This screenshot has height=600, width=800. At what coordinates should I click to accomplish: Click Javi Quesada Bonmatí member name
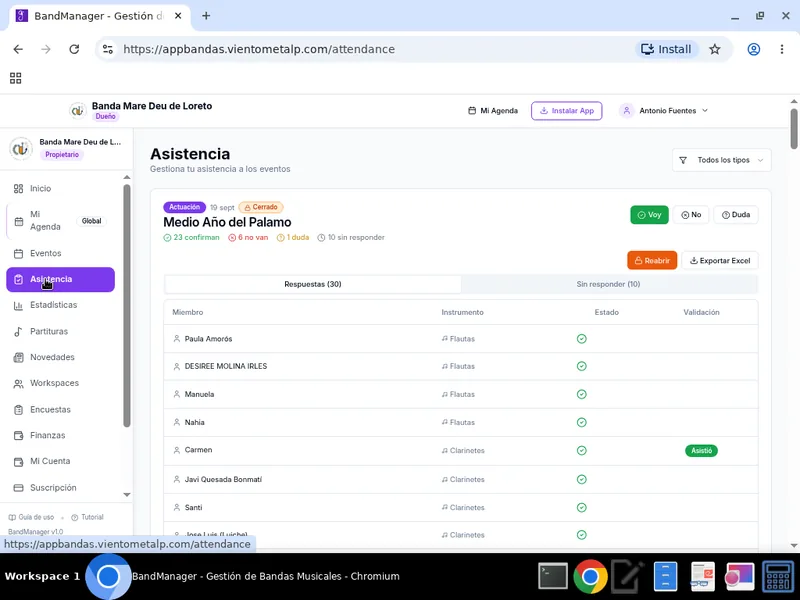(x=223, y=480)
